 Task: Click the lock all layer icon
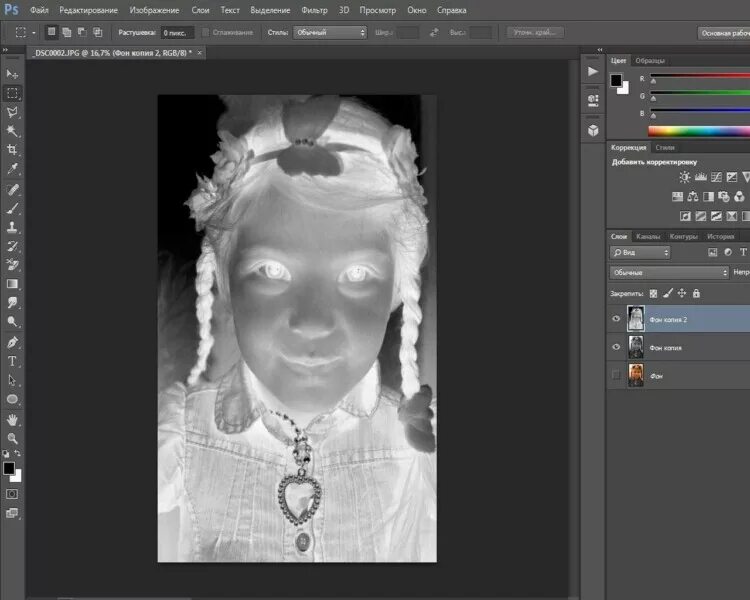pyautogui.click(x=696, y=294)
